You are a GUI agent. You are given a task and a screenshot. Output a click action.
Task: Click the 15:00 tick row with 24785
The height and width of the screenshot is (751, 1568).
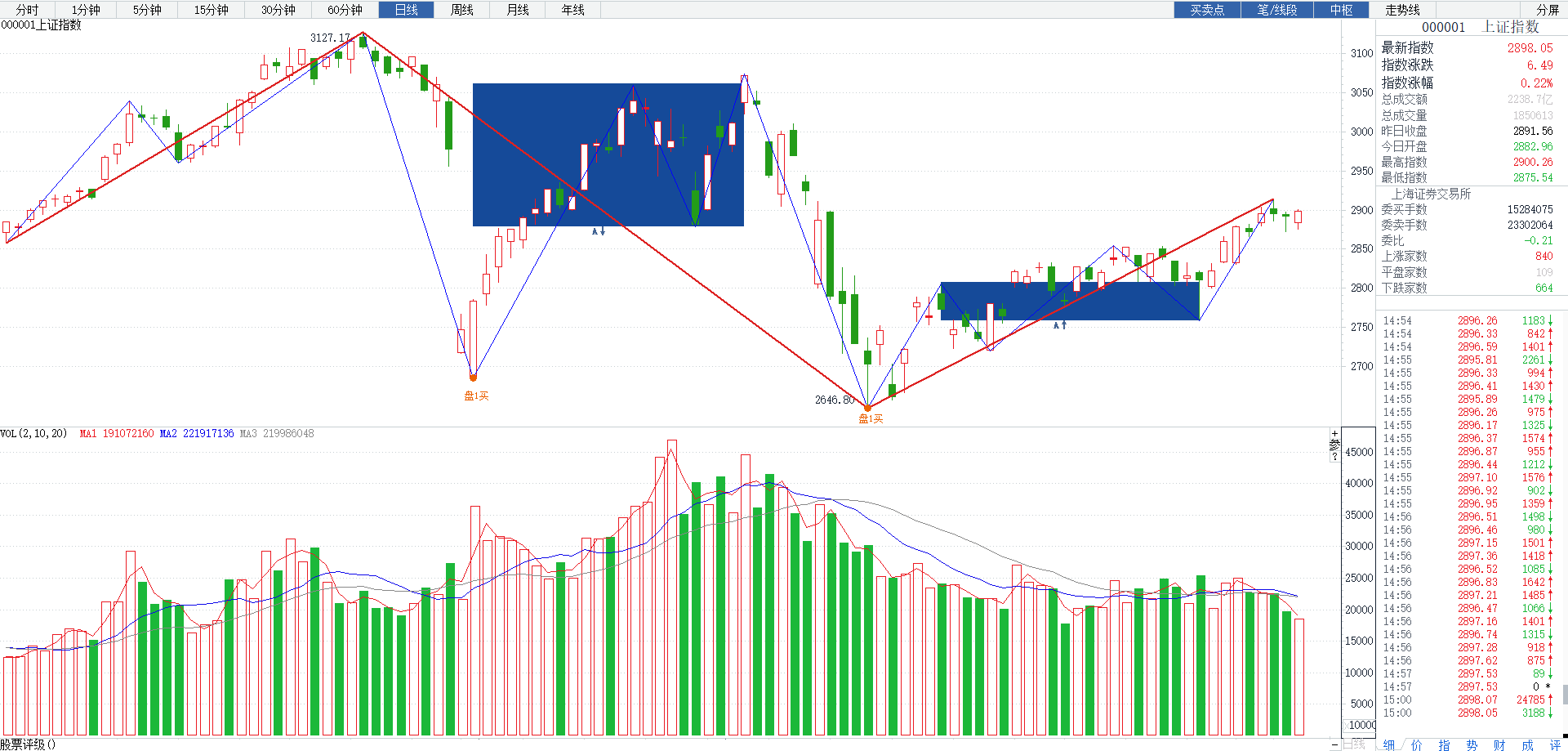pos(1468,700)
